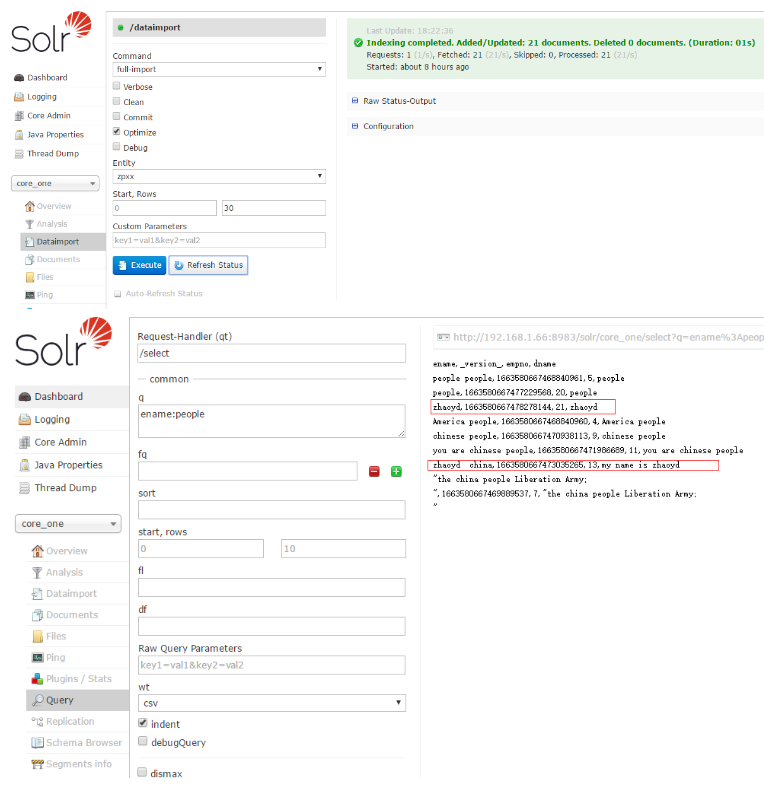764x788 pixels.
Task: Click Dashboard icon in lower Solr sidebar
Action: click(25, 397)
